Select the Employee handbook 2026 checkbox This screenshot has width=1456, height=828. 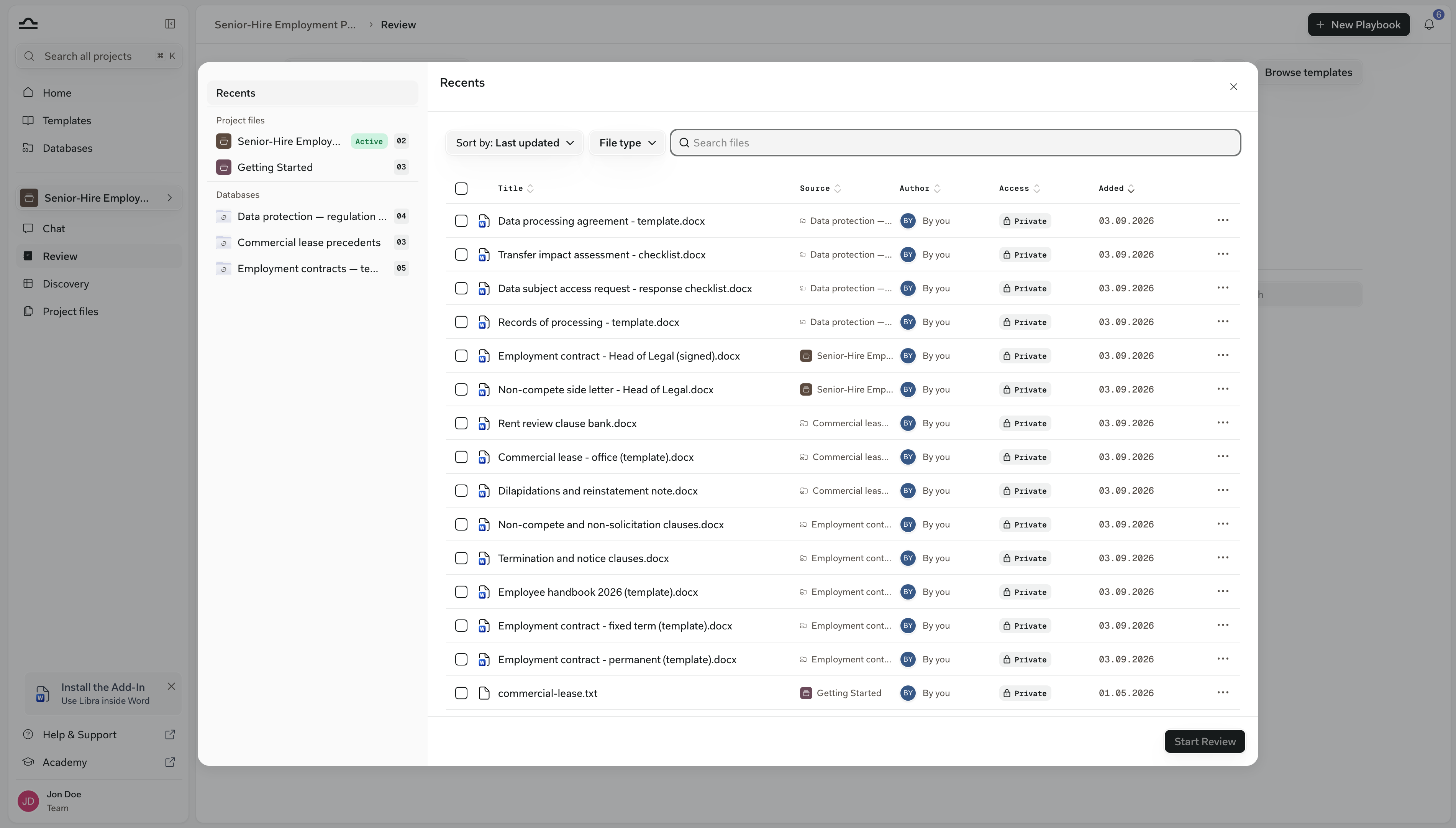click(x=461, y=592)
